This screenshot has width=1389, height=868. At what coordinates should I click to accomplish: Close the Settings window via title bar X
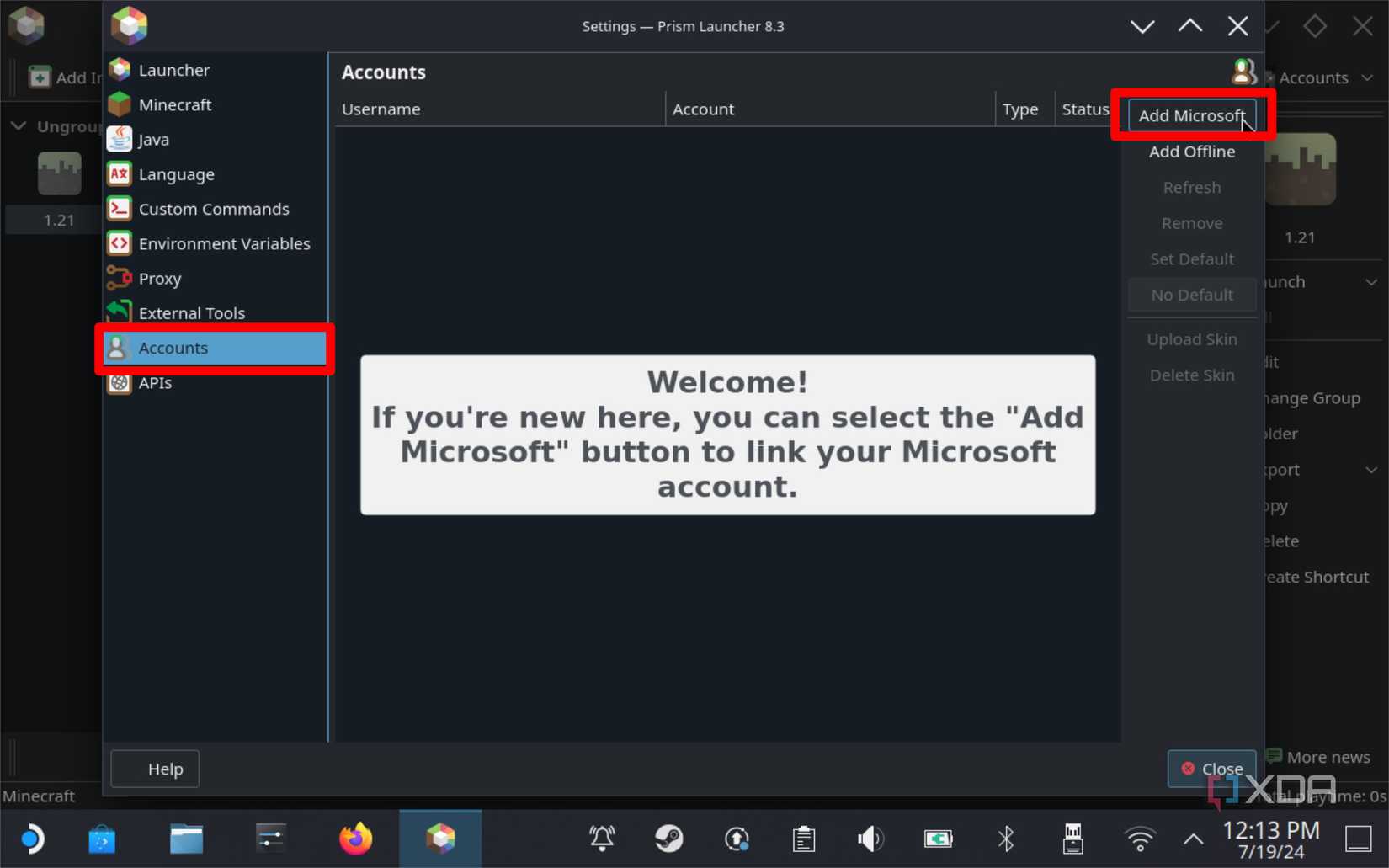pyautogui.click(x=1237, y=26)
